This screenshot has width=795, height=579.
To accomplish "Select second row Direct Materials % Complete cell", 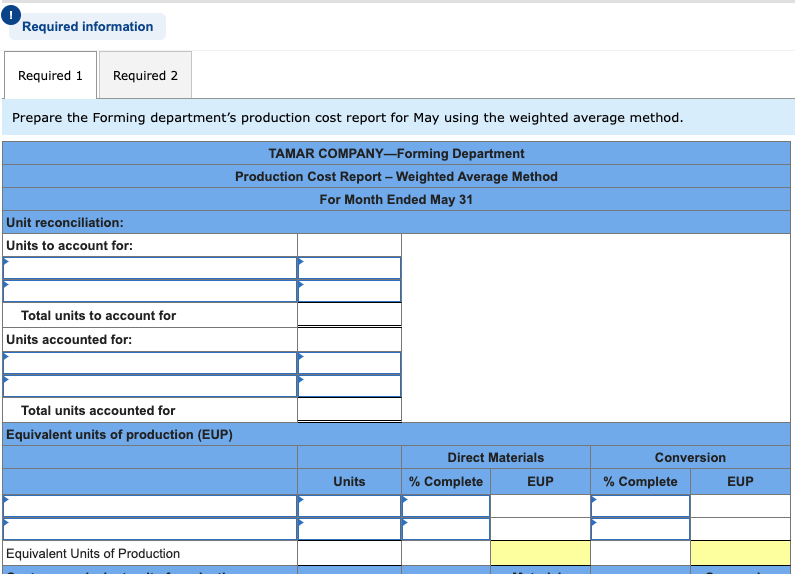I will 446,529.
